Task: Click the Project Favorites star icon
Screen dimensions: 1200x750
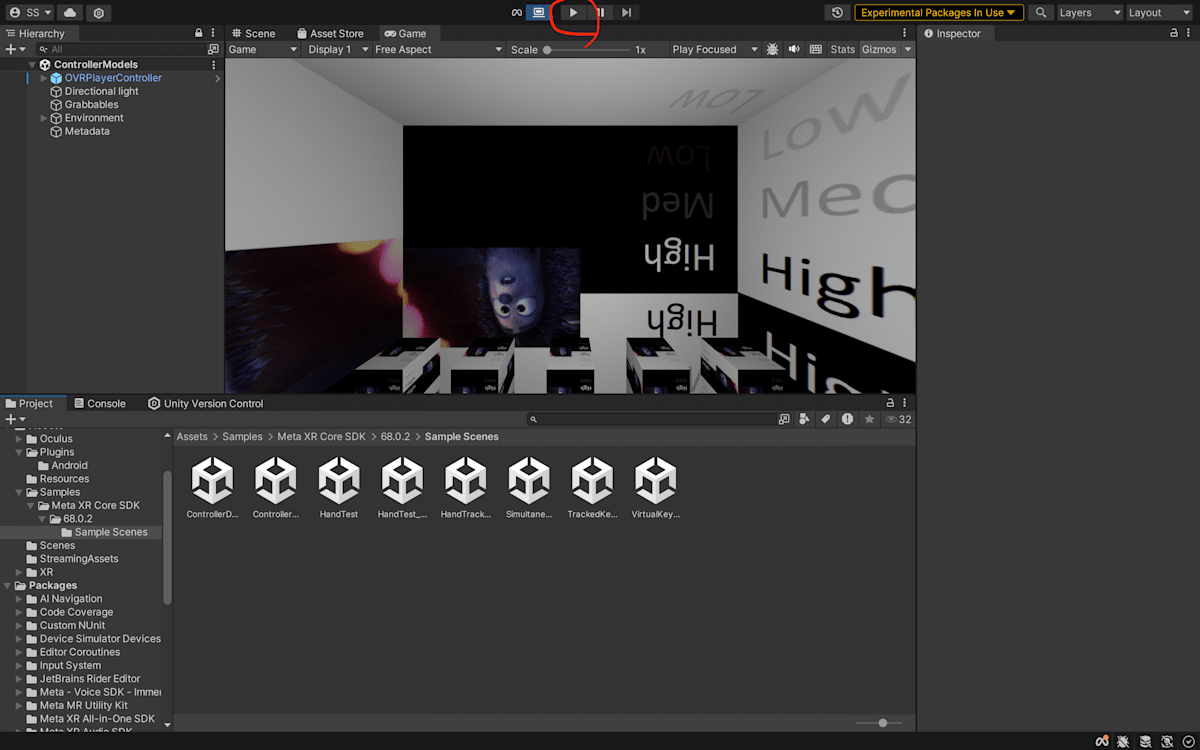Action: click(x=869, y=419)
